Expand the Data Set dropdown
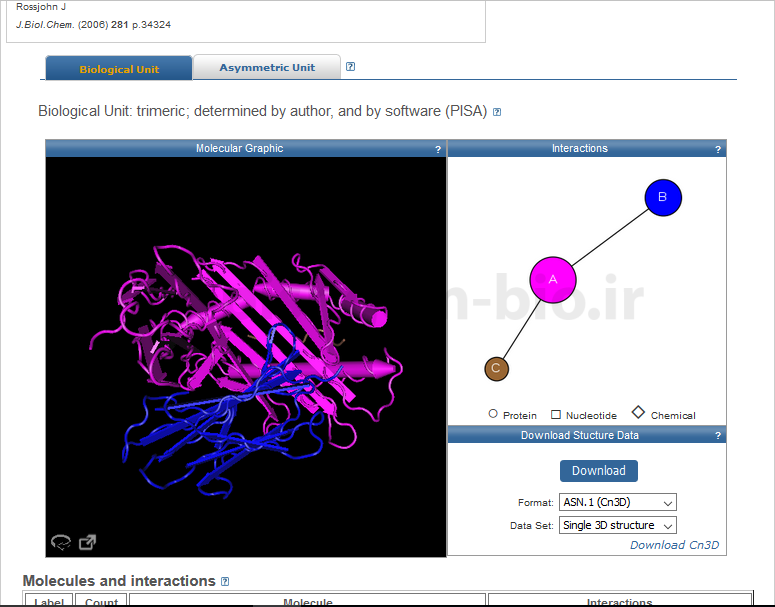The image size is (775, 607). click(x=618, y=525)
